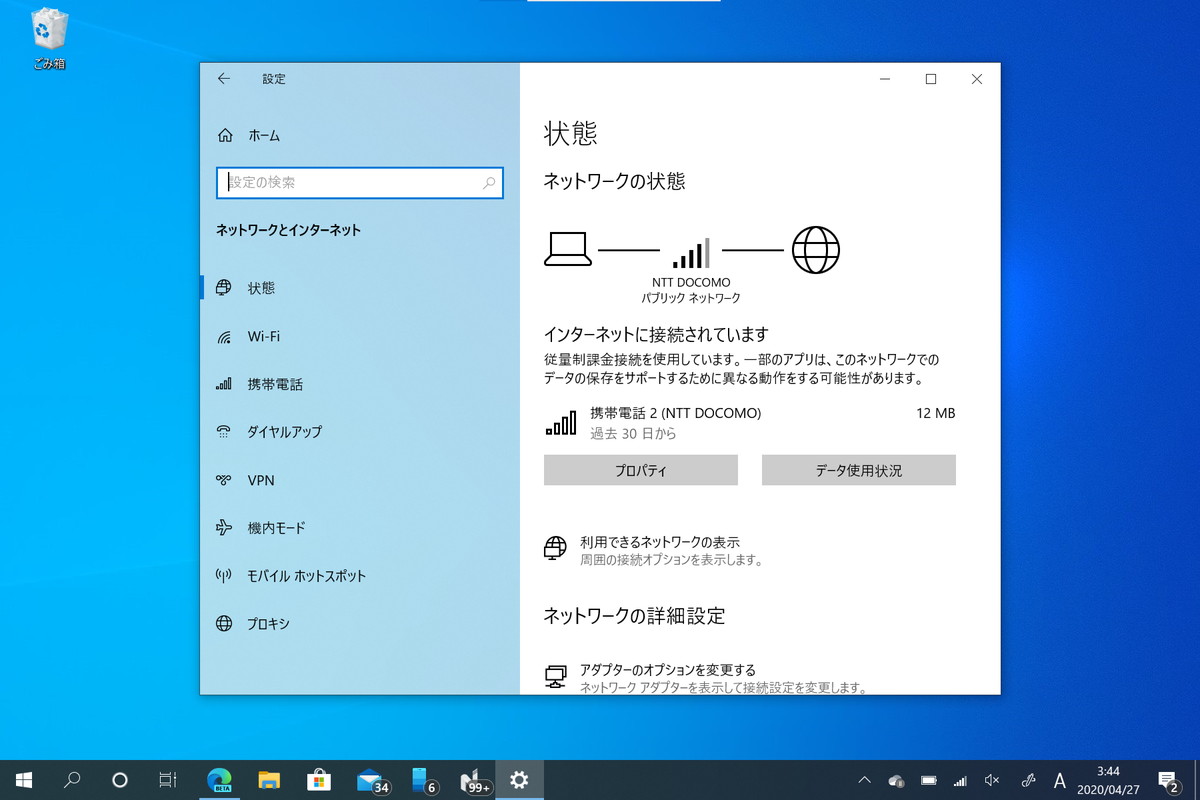Open データ使用状況 (Data usage)

(858, 470)
